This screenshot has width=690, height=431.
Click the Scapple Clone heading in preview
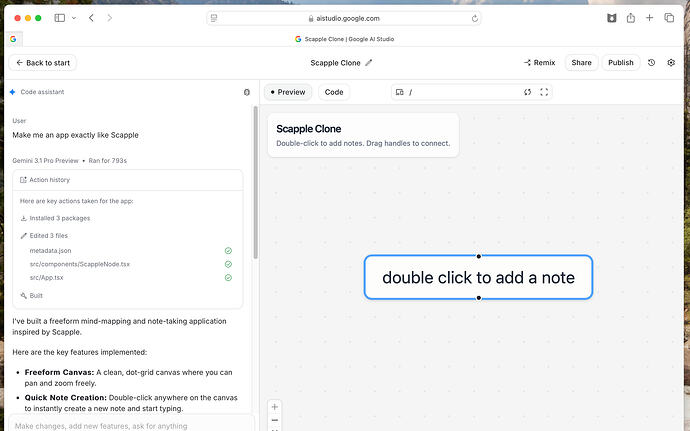[308, 129]
